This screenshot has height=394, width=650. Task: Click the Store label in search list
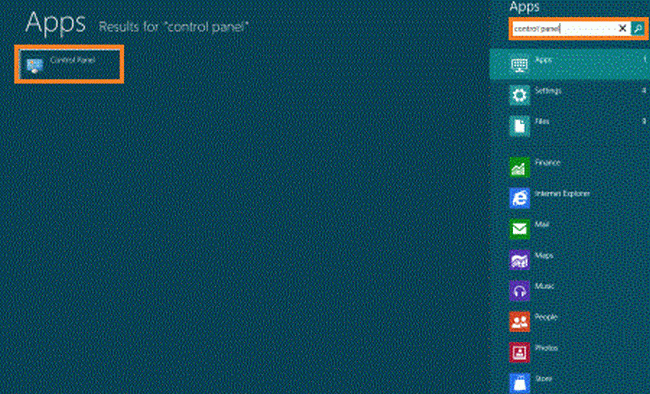543,379
